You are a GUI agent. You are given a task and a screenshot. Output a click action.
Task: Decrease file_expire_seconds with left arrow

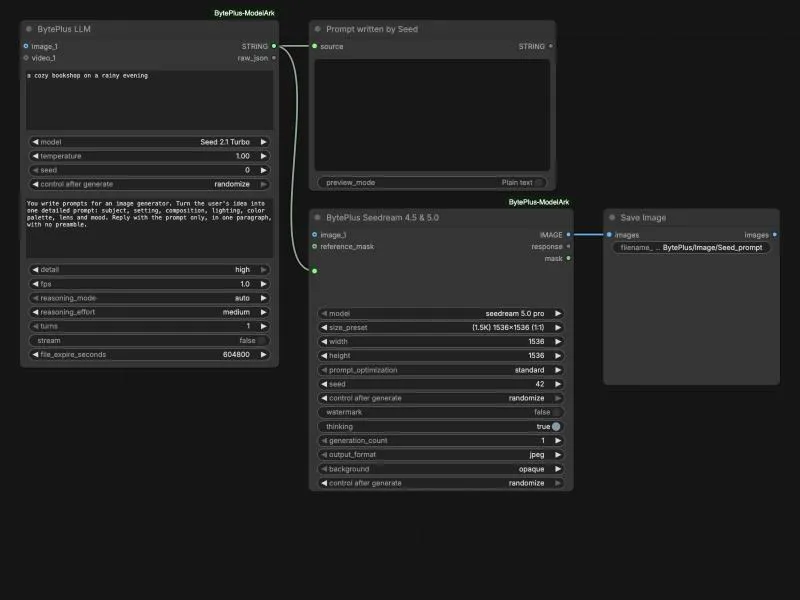(35, 355)
